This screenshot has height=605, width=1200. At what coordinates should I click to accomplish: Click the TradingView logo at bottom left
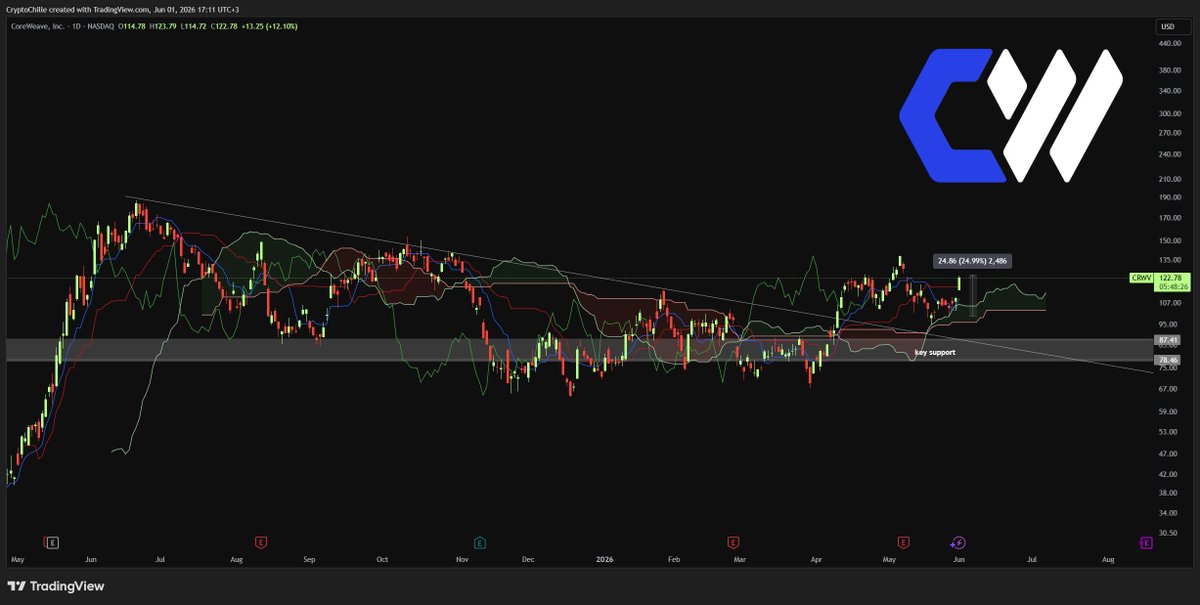tap(56, 586)
